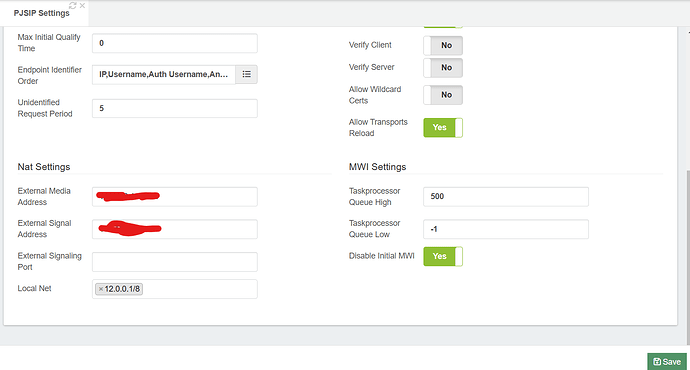Toggle Verify Client switch

pyautogui.click(x=443, y=45)
